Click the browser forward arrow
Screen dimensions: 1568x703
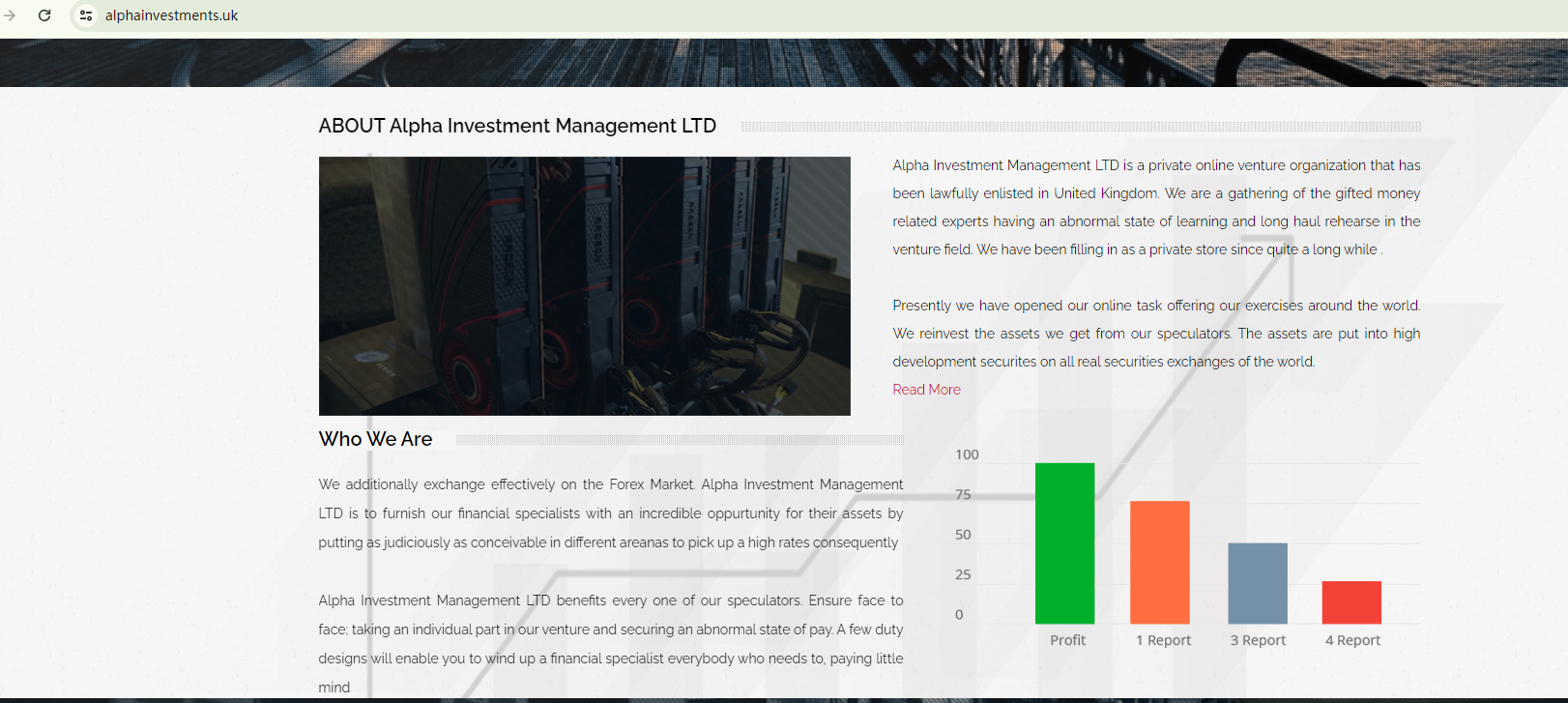click(10, 15)
